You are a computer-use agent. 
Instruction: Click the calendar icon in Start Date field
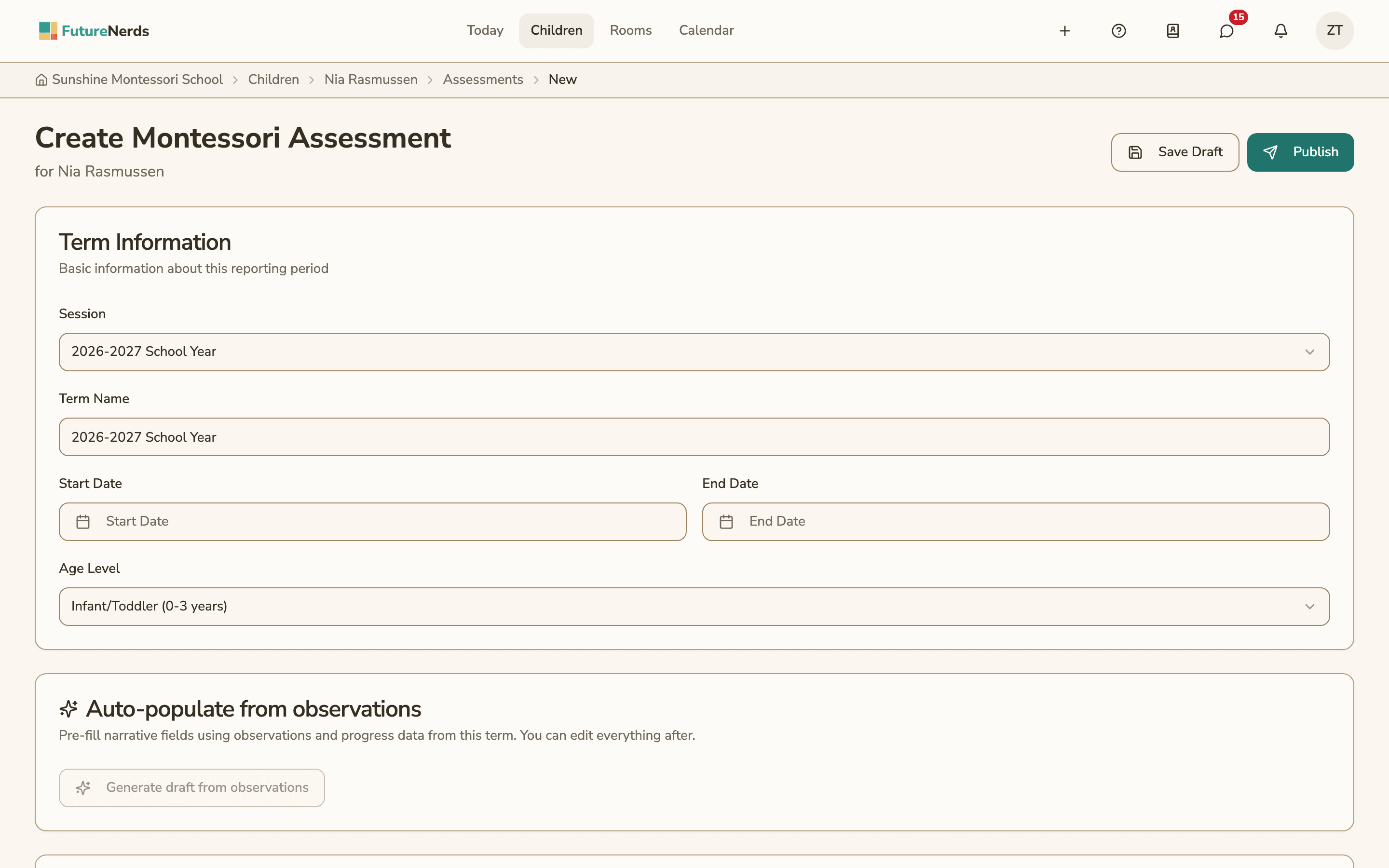tap(83, 522)
